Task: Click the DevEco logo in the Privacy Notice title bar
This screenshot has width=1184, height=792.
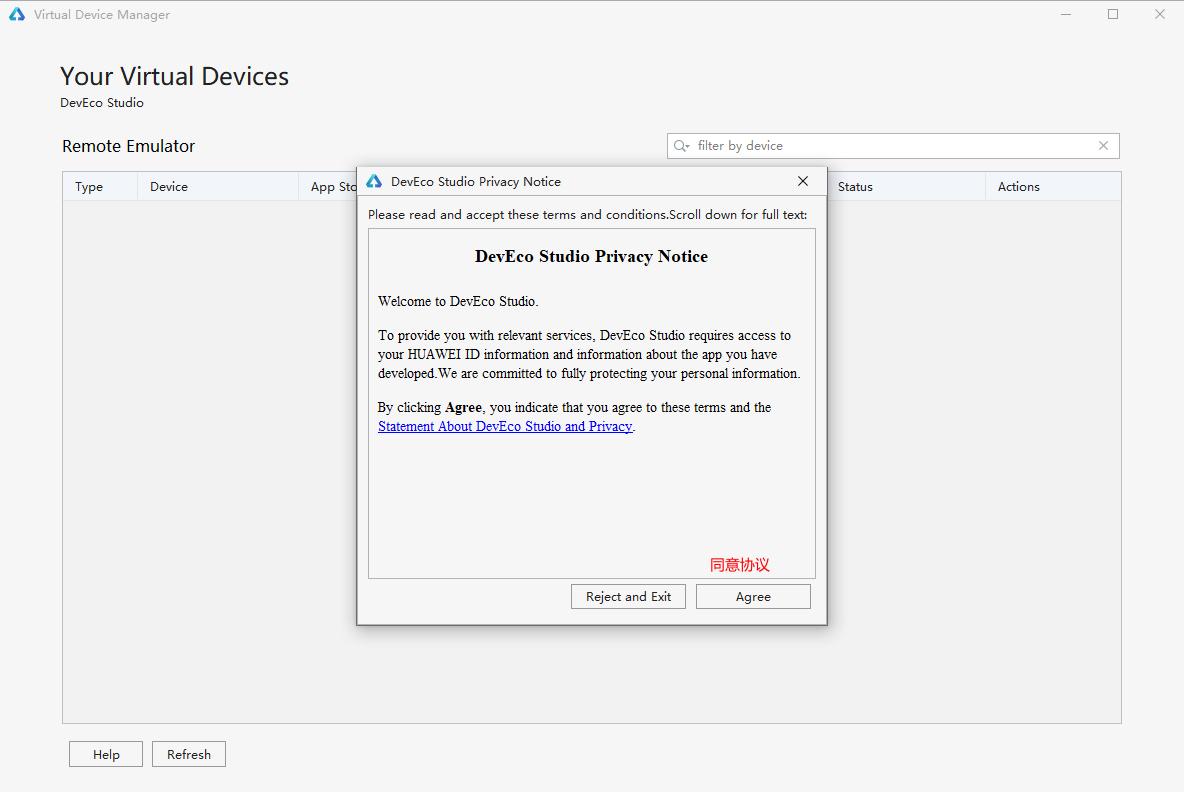Action: [x=374, y=181]
